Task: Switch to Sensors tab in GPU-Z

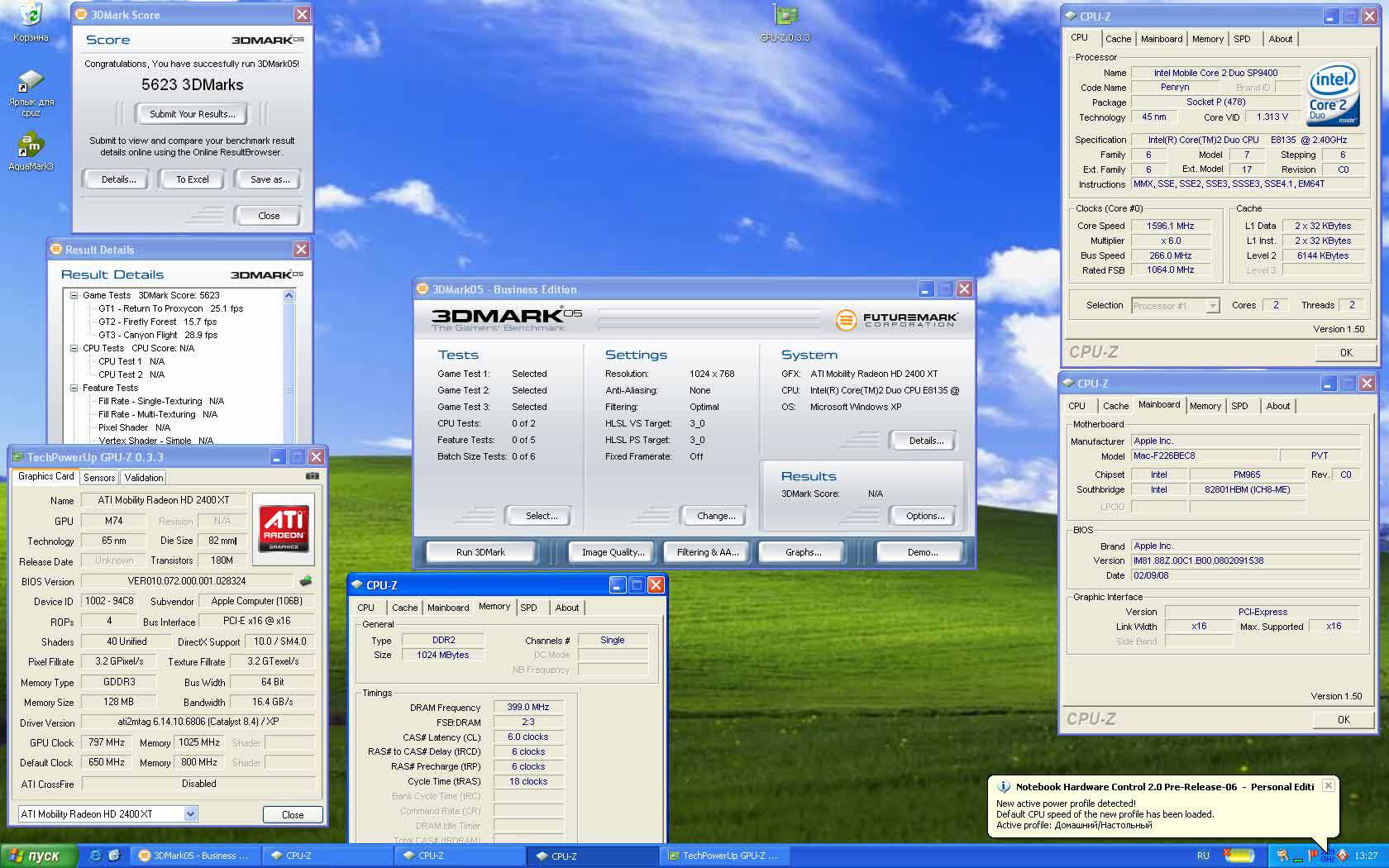Action: point(99,478)
